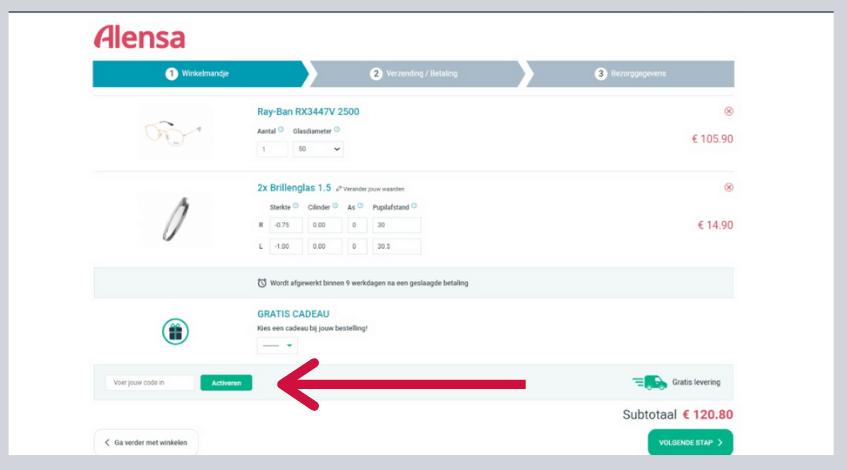Click the delivery truck icon
Image resolution: width=847 pixels, height=470 pixels.
pos(650,382)
